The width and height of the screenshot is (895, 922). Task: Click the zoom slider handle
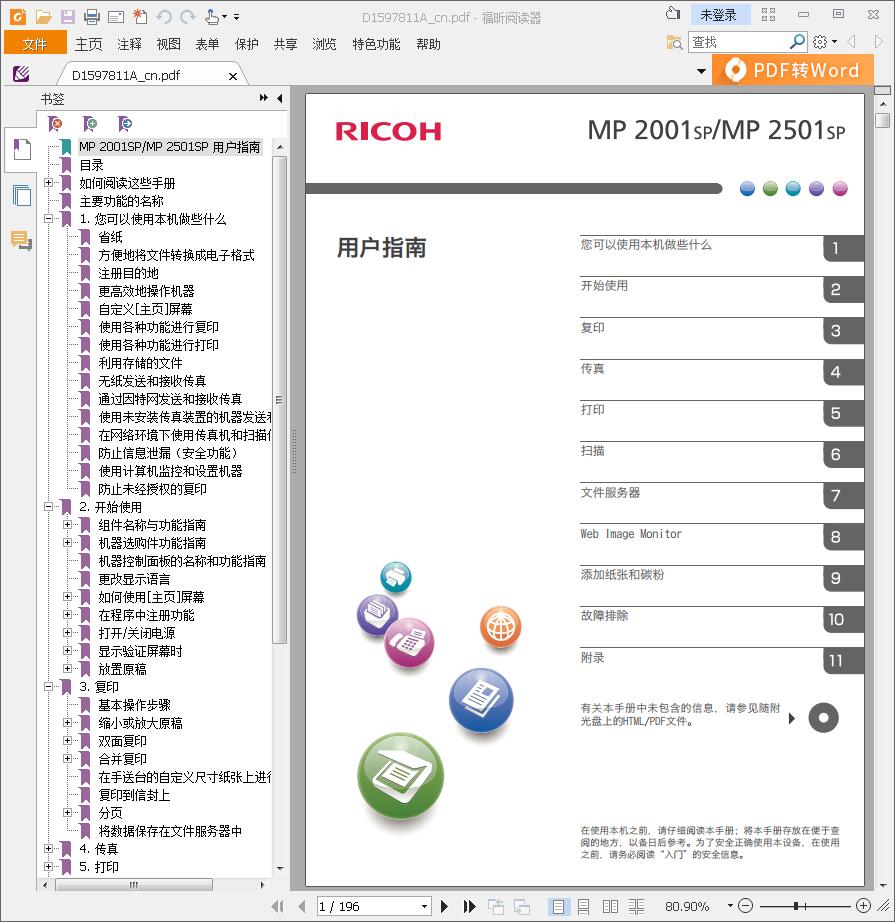(x=796, y=906)
